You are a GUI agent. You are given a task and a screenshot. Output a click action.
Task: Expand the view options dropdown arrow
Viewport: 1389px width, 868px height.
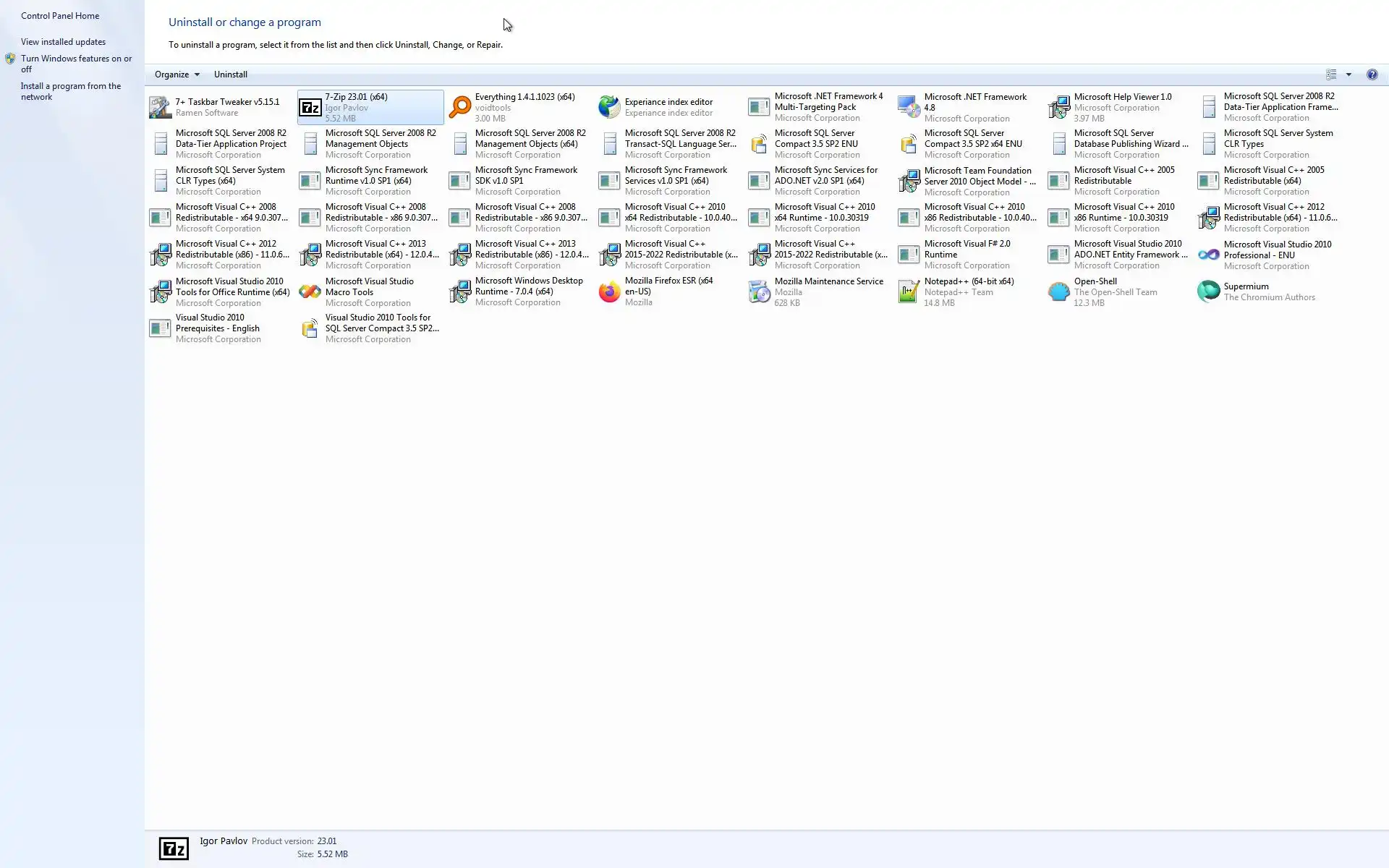pyautogui.click(x=1348, y=75)
